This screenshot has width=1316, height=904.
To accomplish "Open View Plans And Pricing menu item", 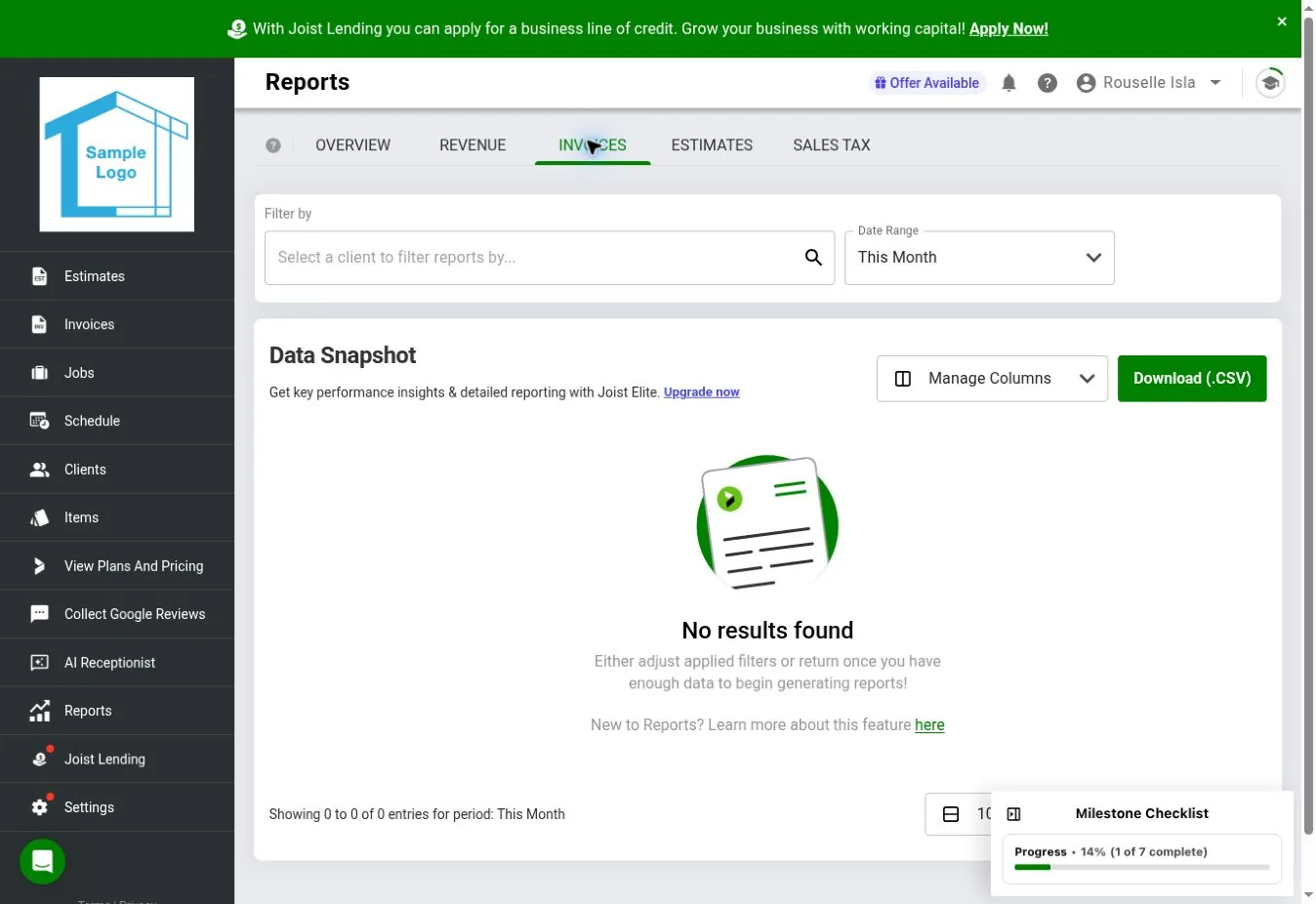I will [117, 566].
